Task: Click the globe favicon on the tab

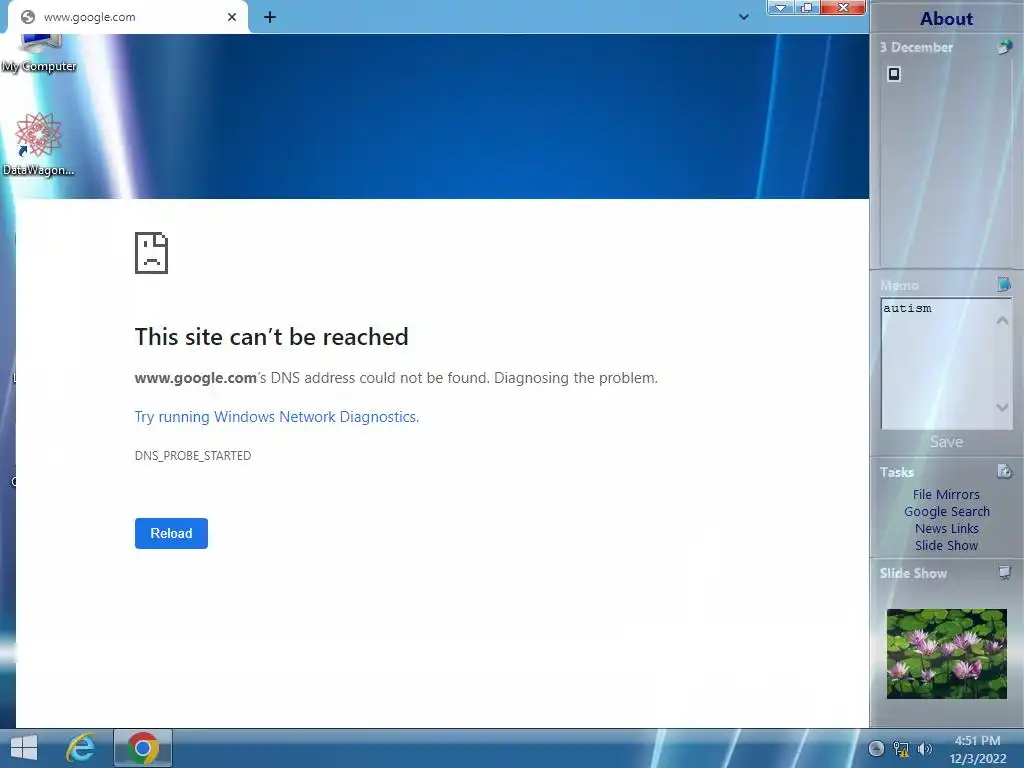Action: point(28,17)
